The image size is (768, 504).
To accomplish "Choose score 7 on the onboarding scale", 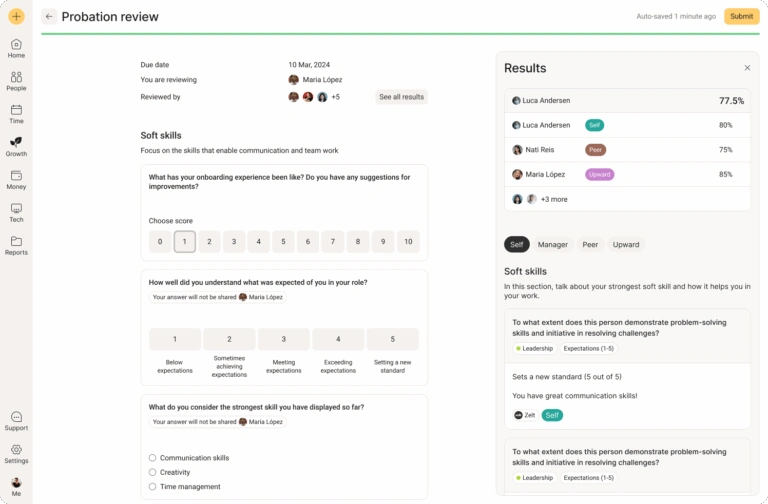I will [333, 241].
